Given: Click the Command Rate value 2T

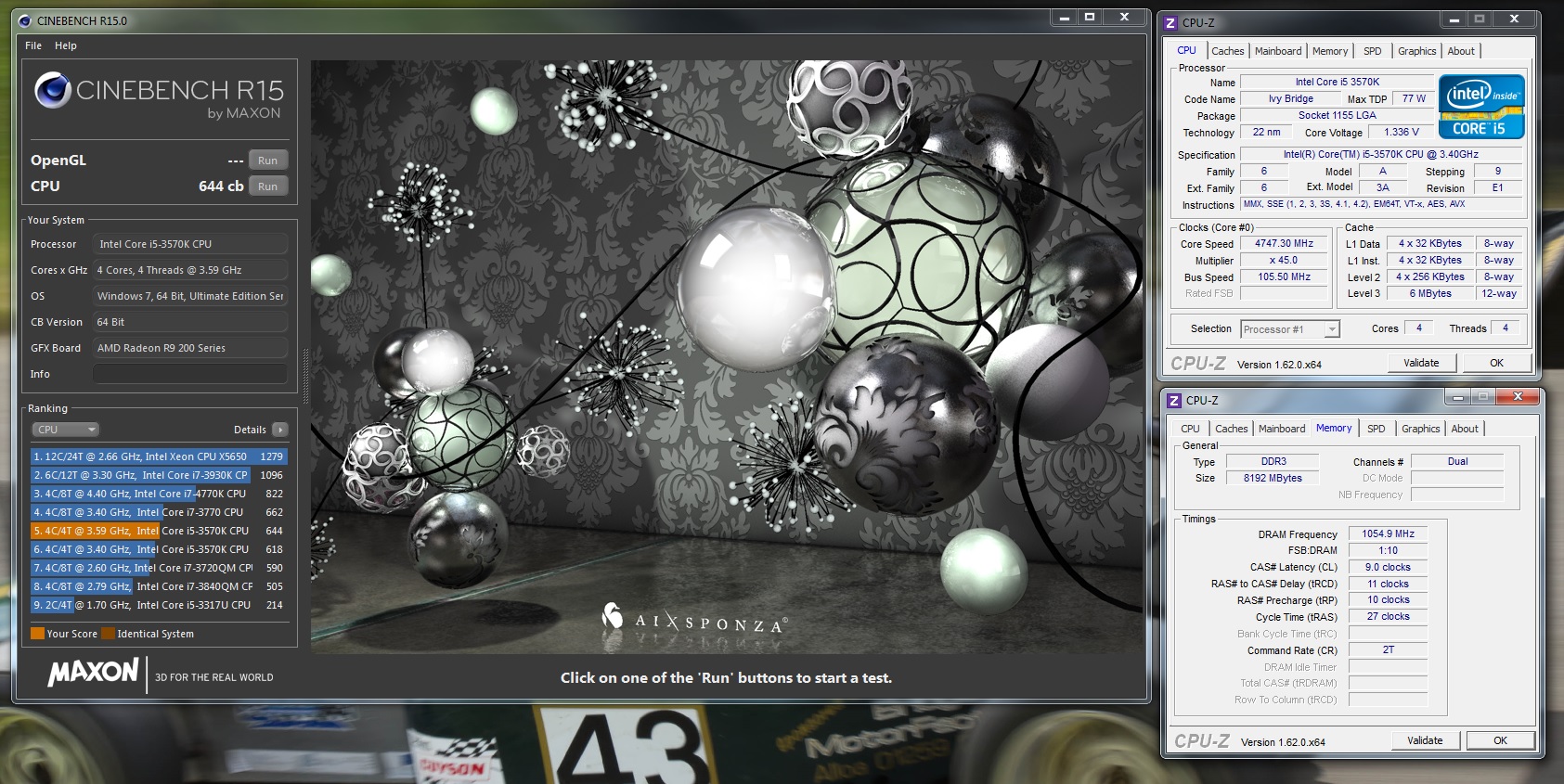Looking at the screenshot, I should click(1388, 650).
